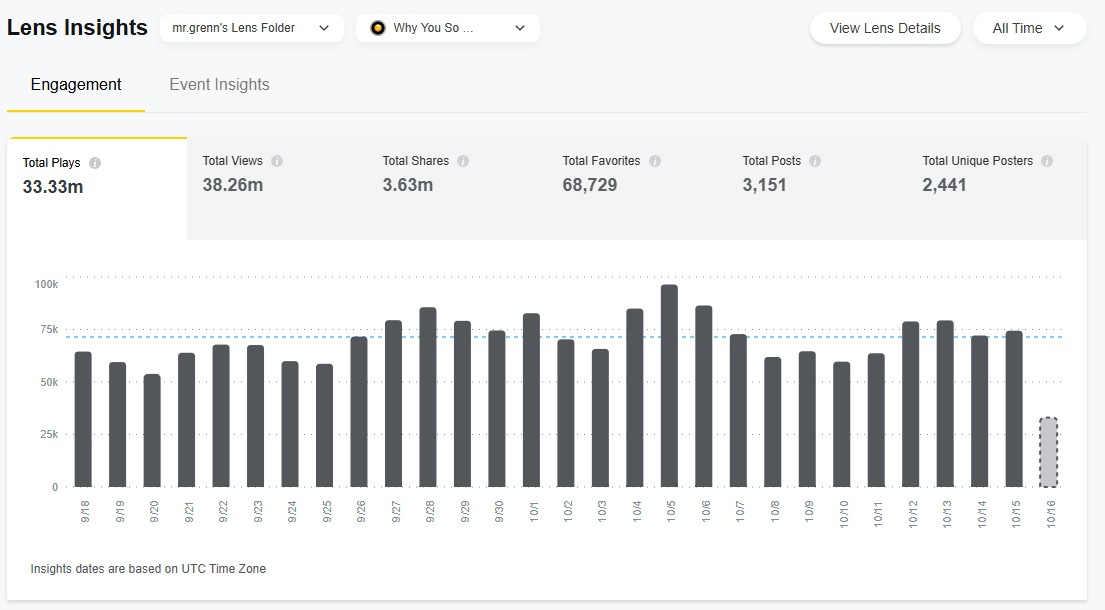Viewport: 1105px width, 610px height.
Task: Open the All Time date range dropdown
Action: coord(1029,28)
